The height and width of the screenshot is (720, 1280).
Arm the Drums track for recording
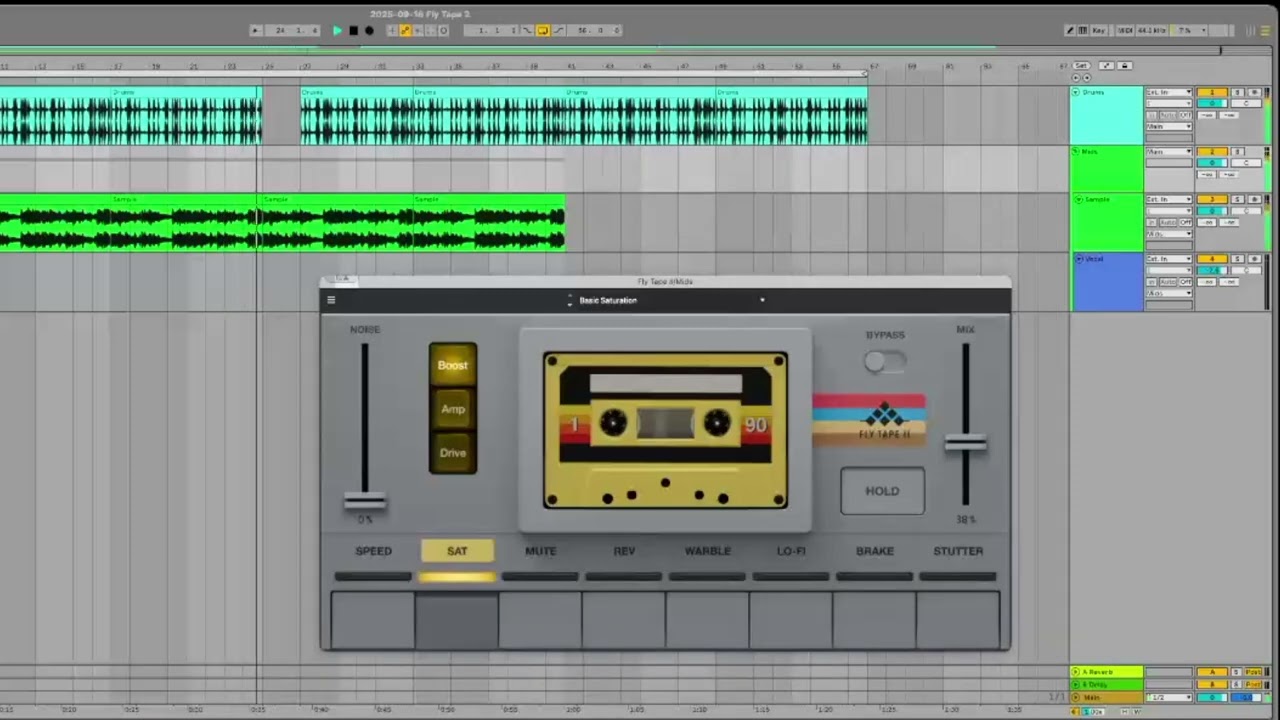(1254, 92)
